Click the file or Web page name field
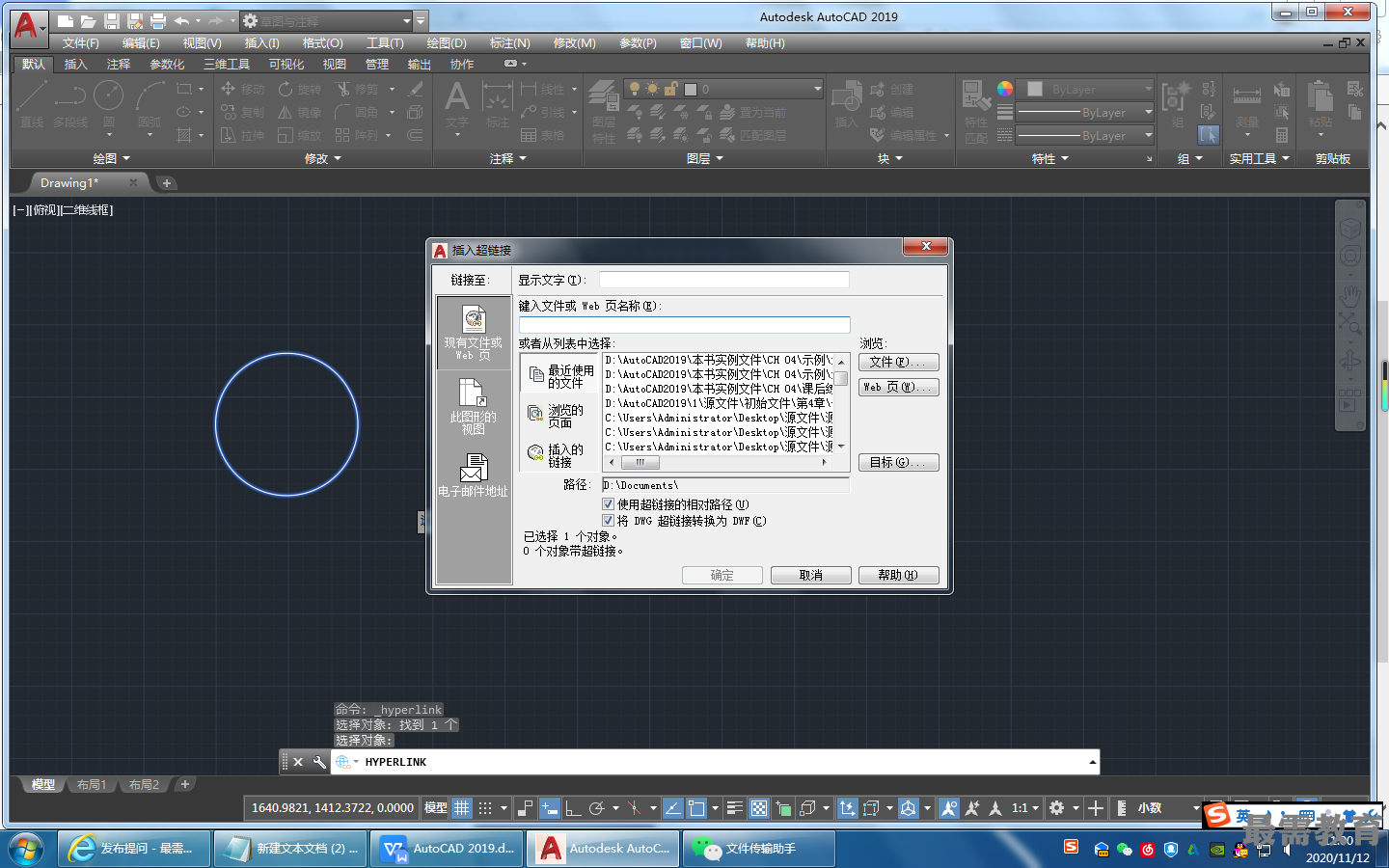The height and width of the screenshot is (868, 1389). tap(685, 325)
